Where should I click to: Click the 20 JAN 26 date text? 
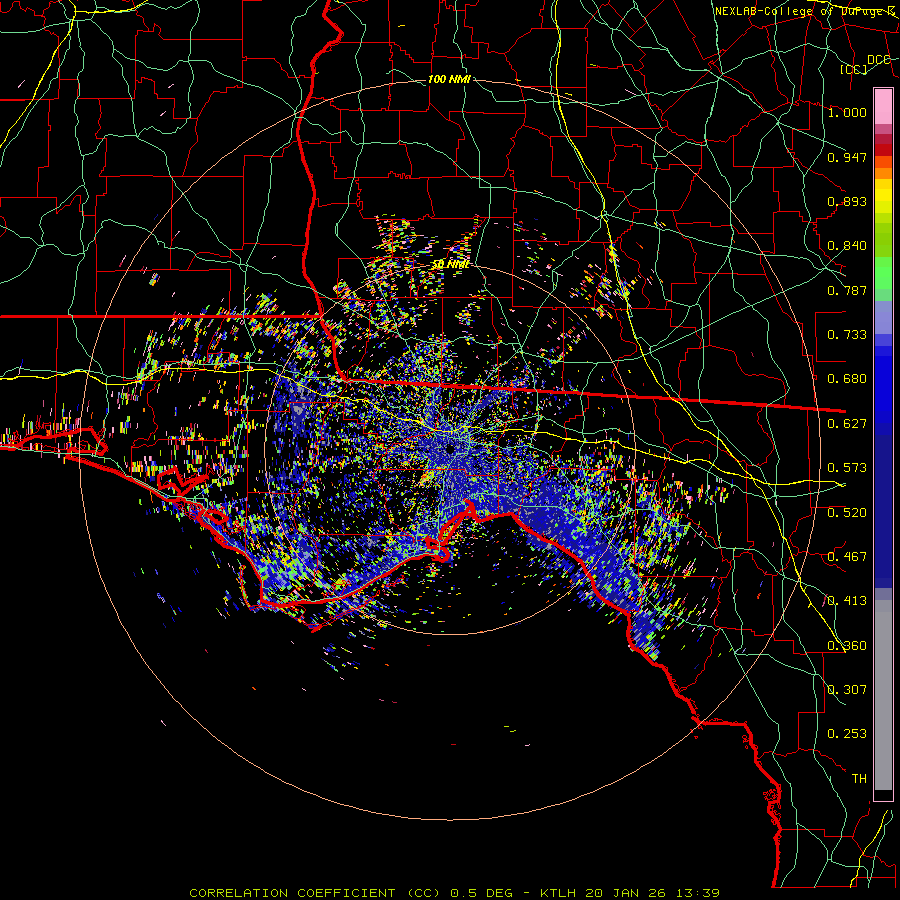[x=625, y=893]
